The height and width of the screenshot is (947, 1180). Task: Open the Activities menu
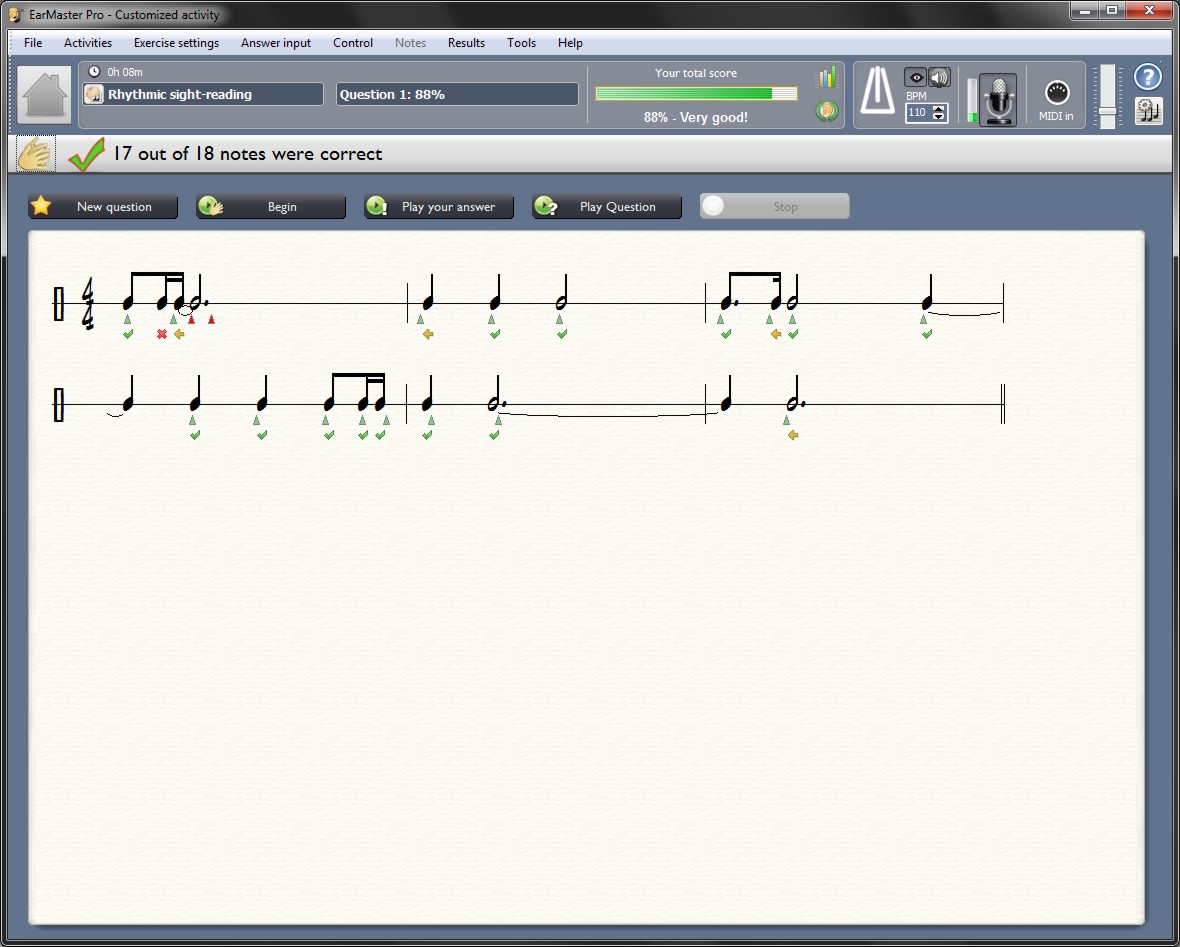coord(88,43)
